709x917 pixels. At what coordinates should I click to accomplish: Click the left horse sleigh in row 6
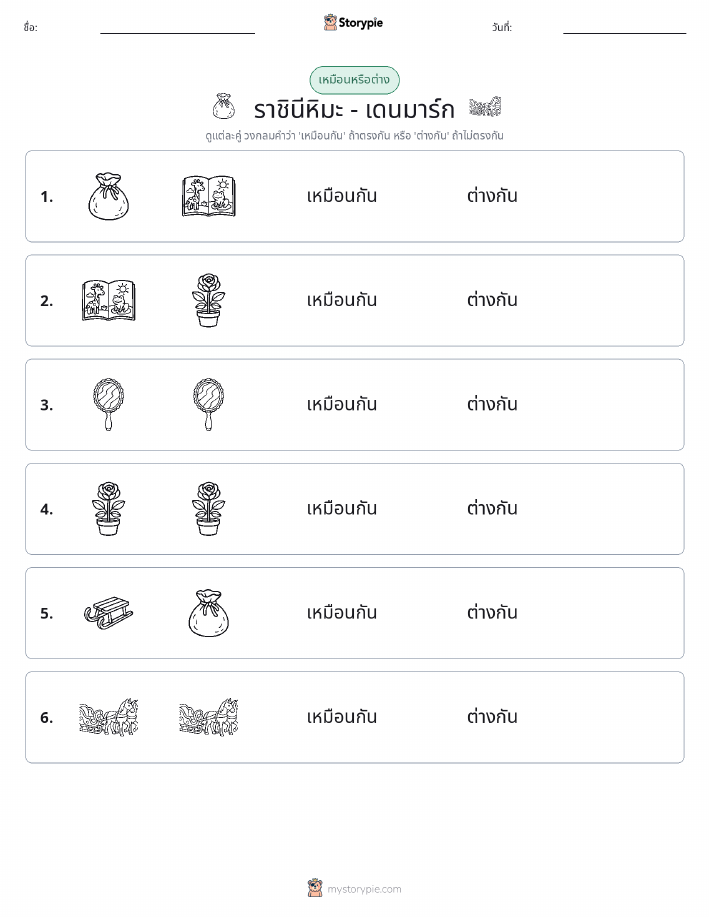point(109,717)
